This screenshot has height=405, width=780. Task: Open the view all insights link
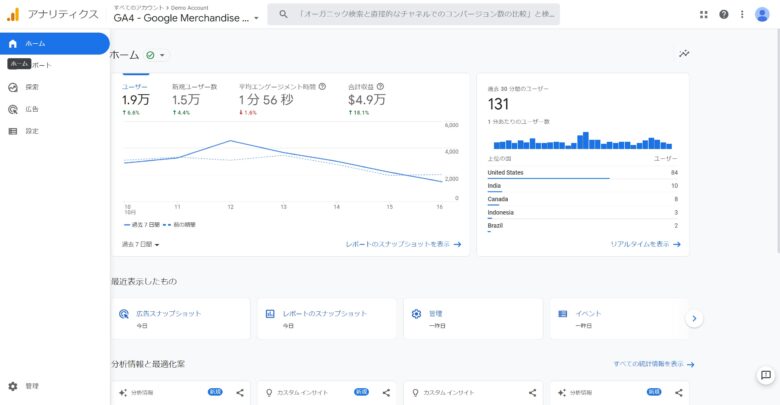tap(654, 364)
